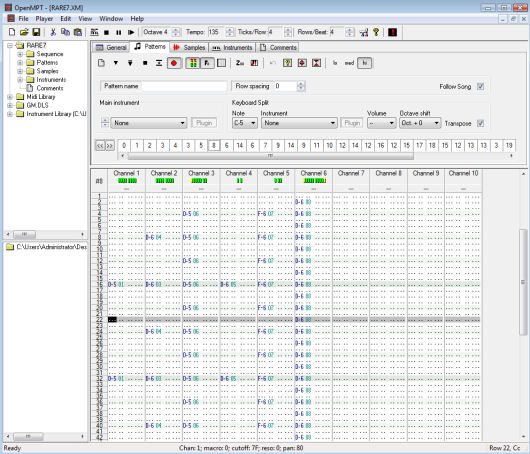530x454 pixels.
Task: Paste from clipboard using main toolbar icon
Action: tap(78, 32)
